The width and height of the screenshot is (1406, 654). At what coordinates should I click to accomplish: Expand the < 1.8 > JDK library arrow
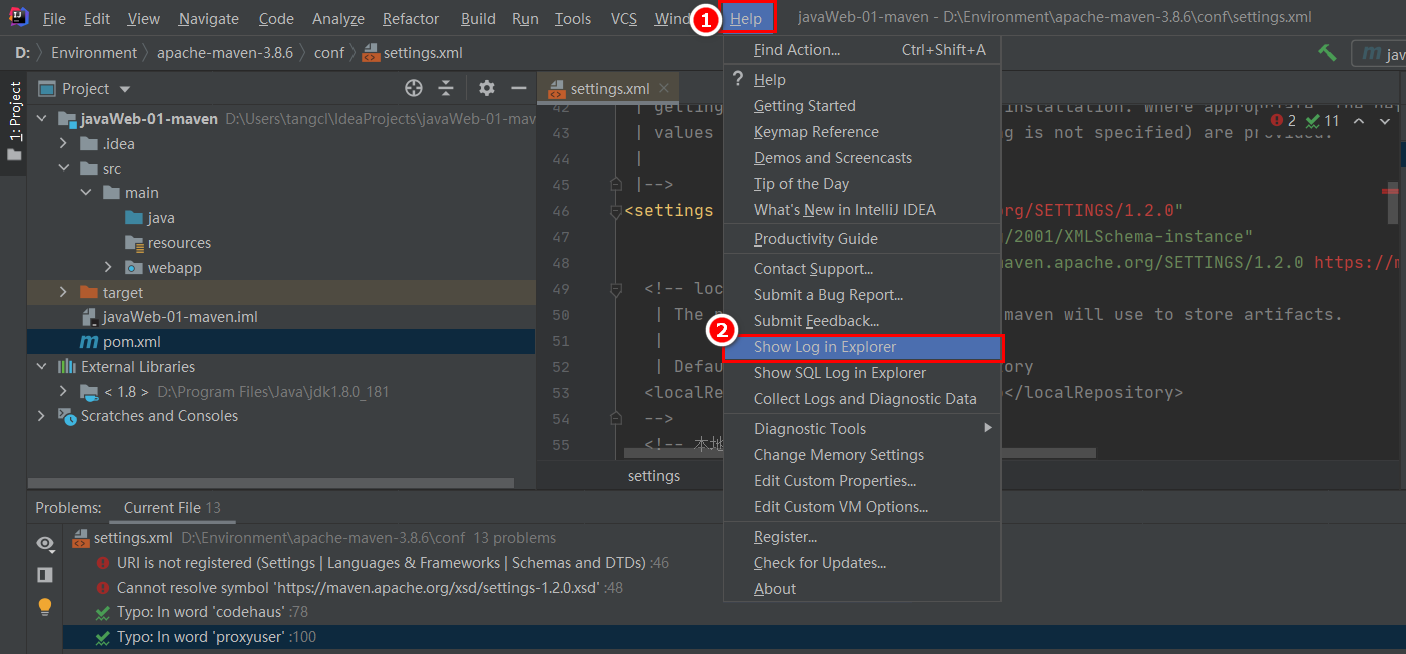pyautogui.click(x=64, y=391)
